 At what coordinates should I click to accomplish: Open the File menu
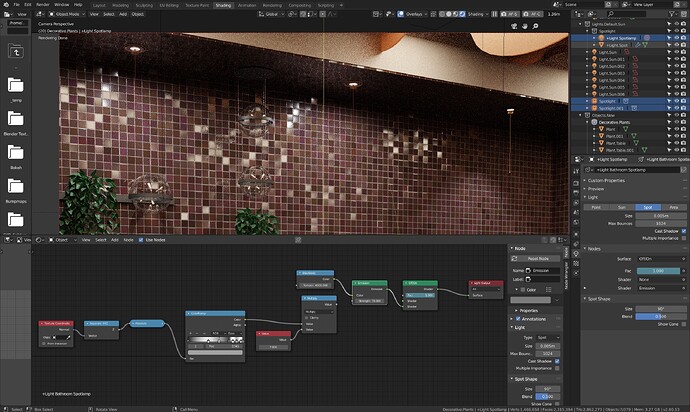pos(16,5)
